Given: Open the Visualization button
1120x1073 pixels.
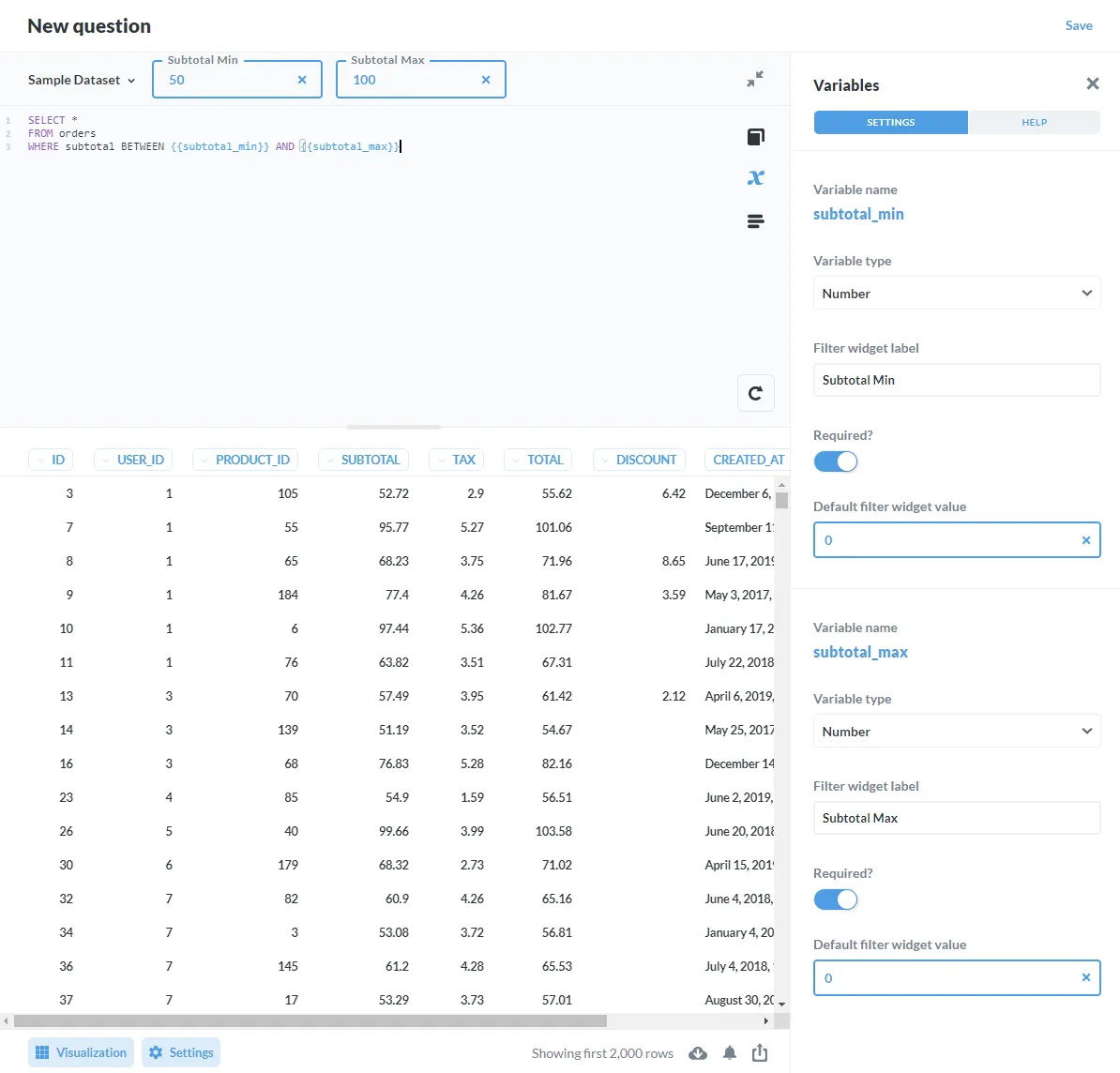Looking at the screenshot, I should 82,1052.
